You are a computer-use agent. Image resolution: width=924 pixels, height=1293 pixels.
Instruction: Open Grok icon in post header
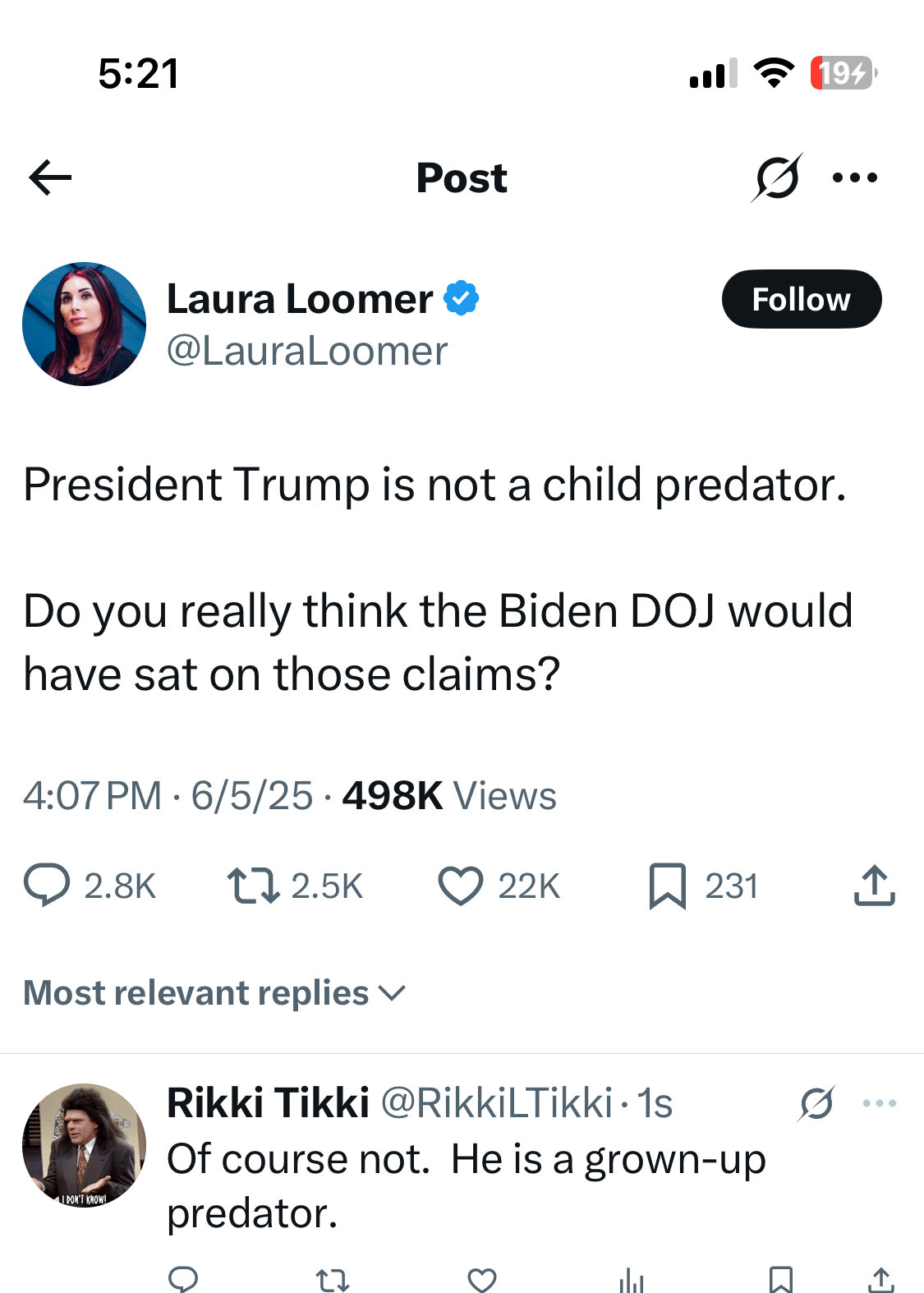(x=776, y=177)
